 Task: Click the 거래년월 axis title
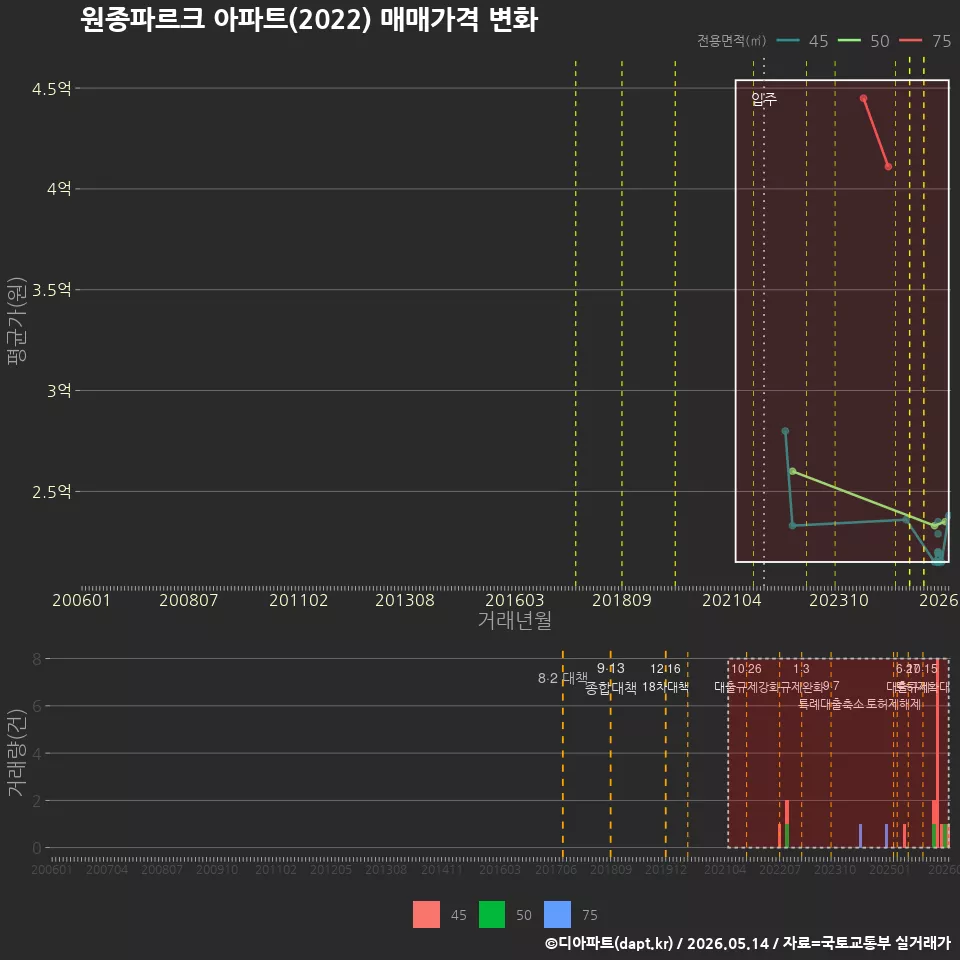pos(514,620)
